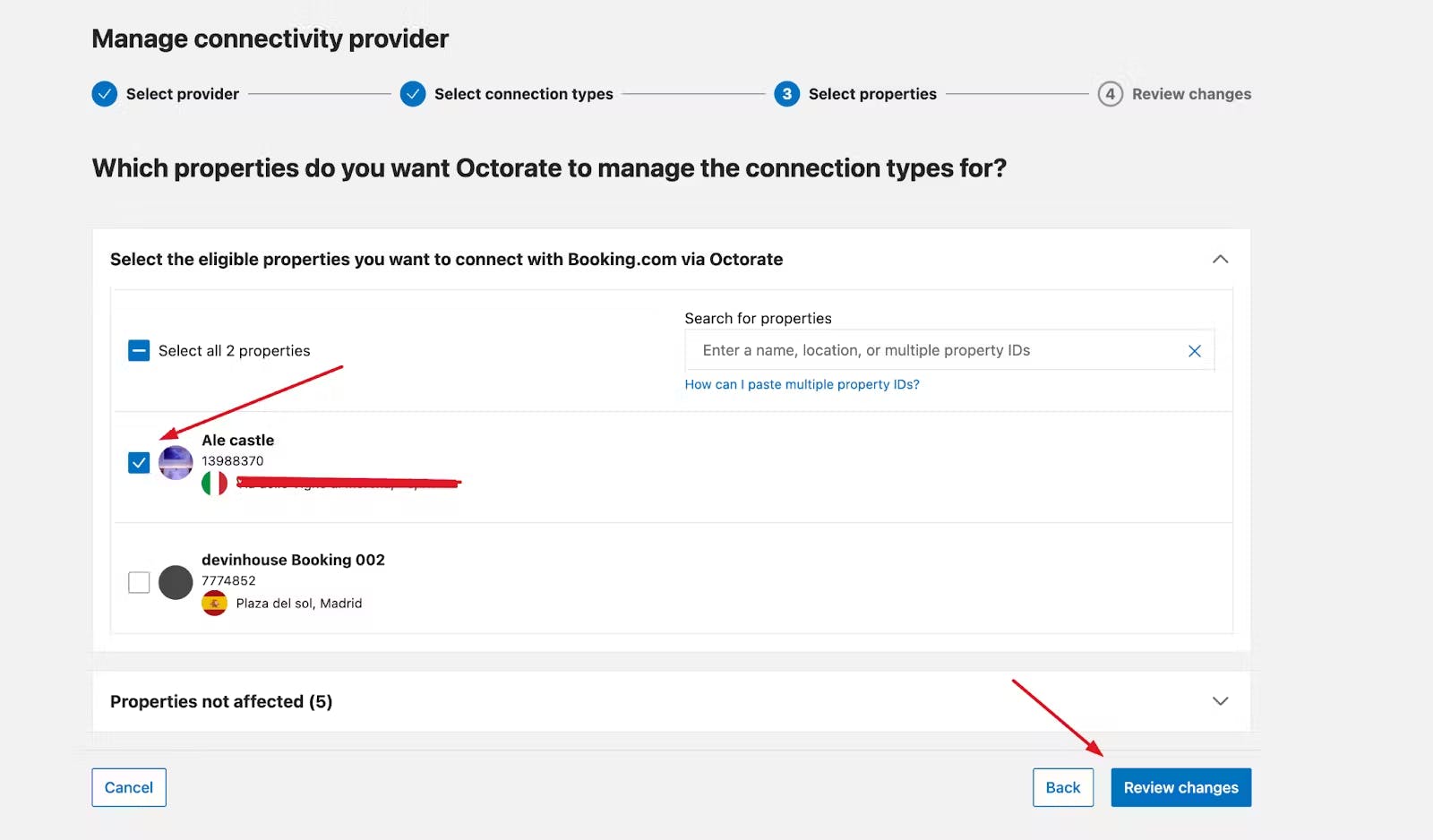This screenshot has width=1433, height=840.
Task: Toggle the Select all 2 properties checkbox
Action: tap(139, 350)
